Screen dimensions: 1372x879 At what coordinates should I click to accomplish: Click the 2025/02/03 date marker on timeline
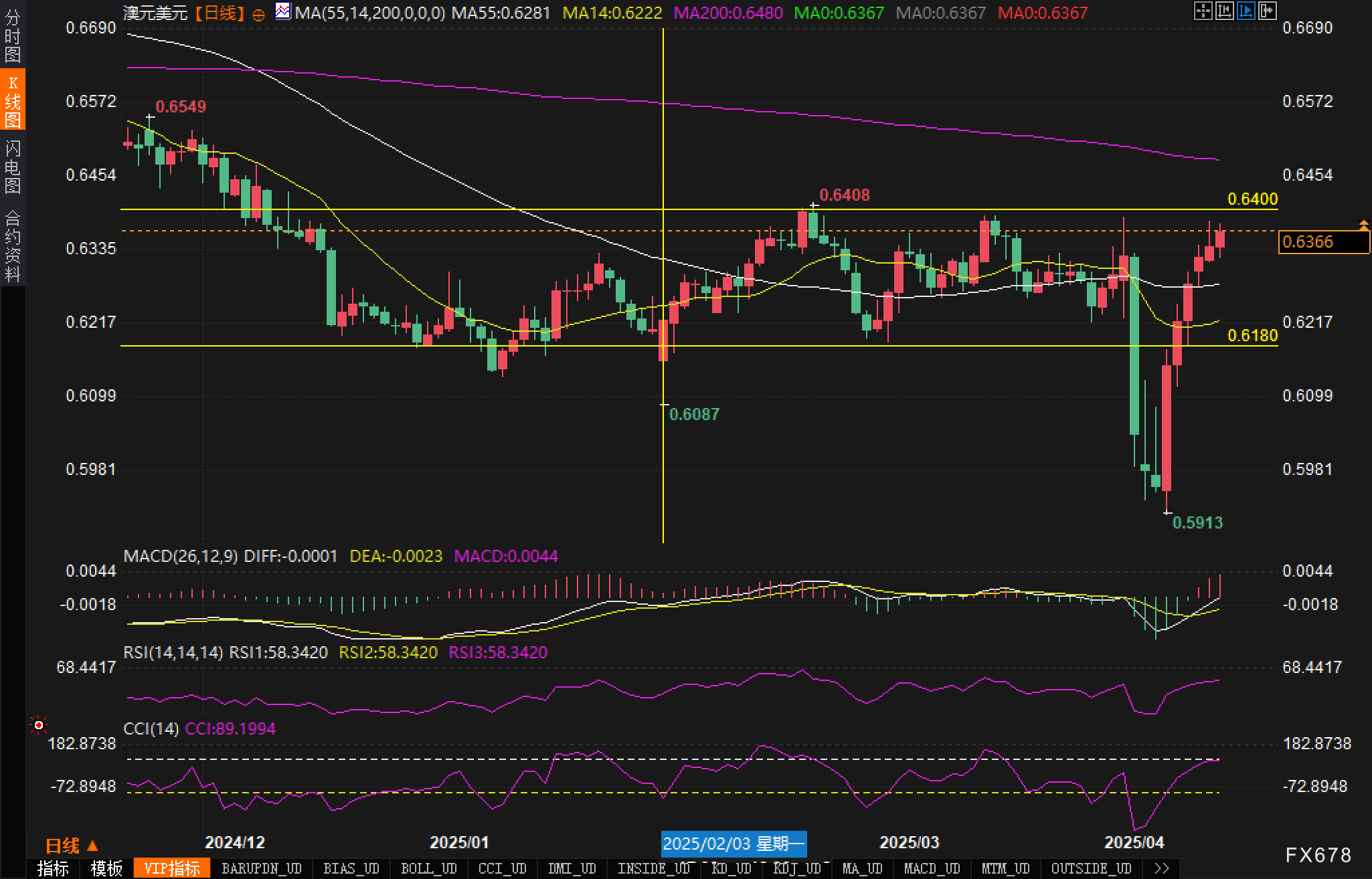pos(734,844)
